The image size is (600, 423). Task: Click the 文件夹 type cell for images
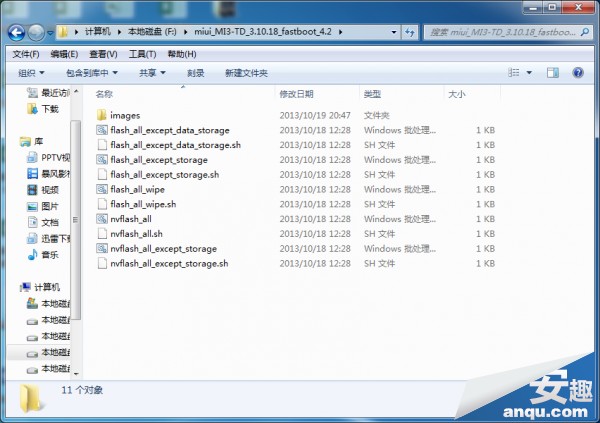click(x=377, y=115)
